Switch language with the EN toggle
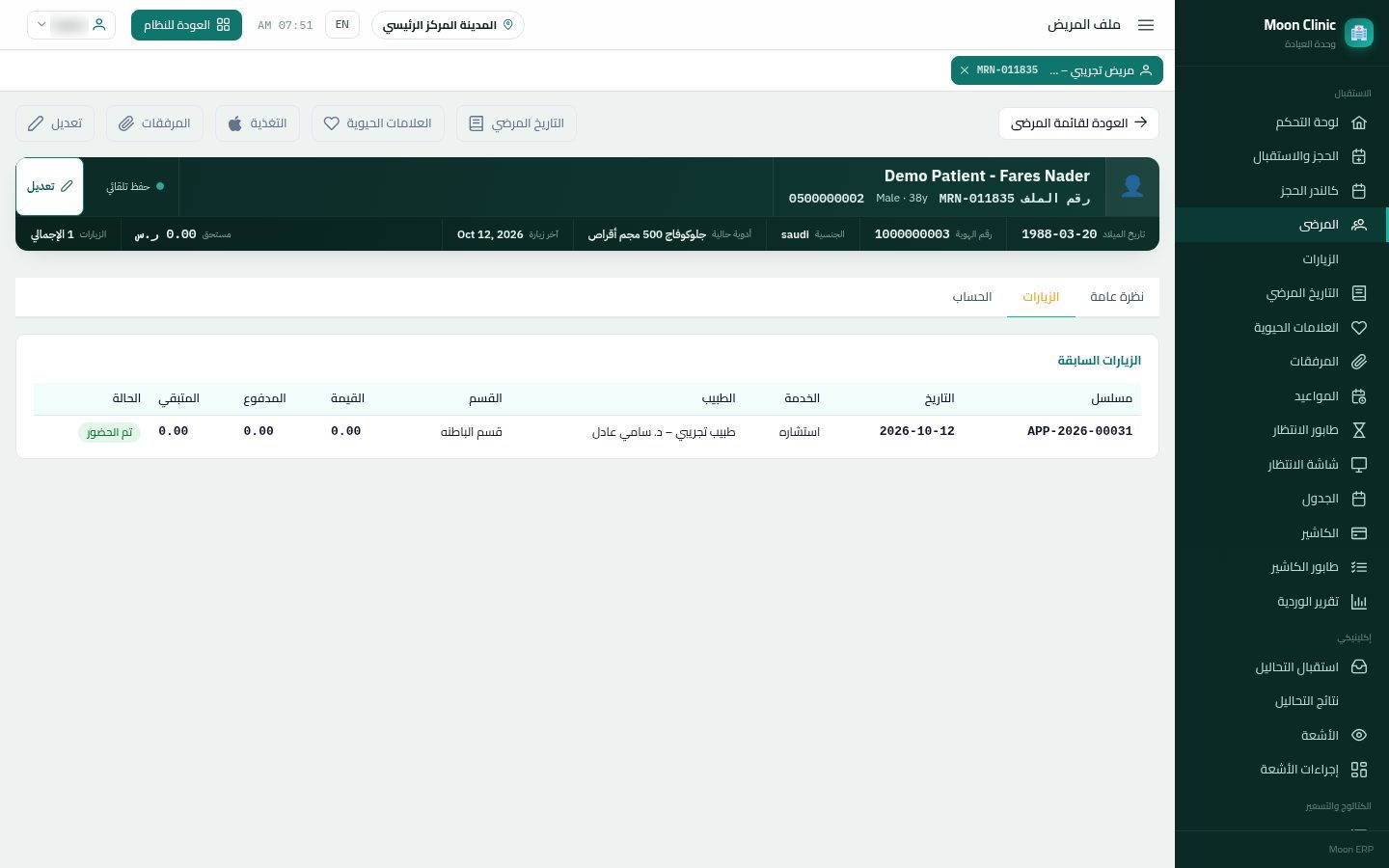This screenshot has height=868, width=1389. (342, 25)
